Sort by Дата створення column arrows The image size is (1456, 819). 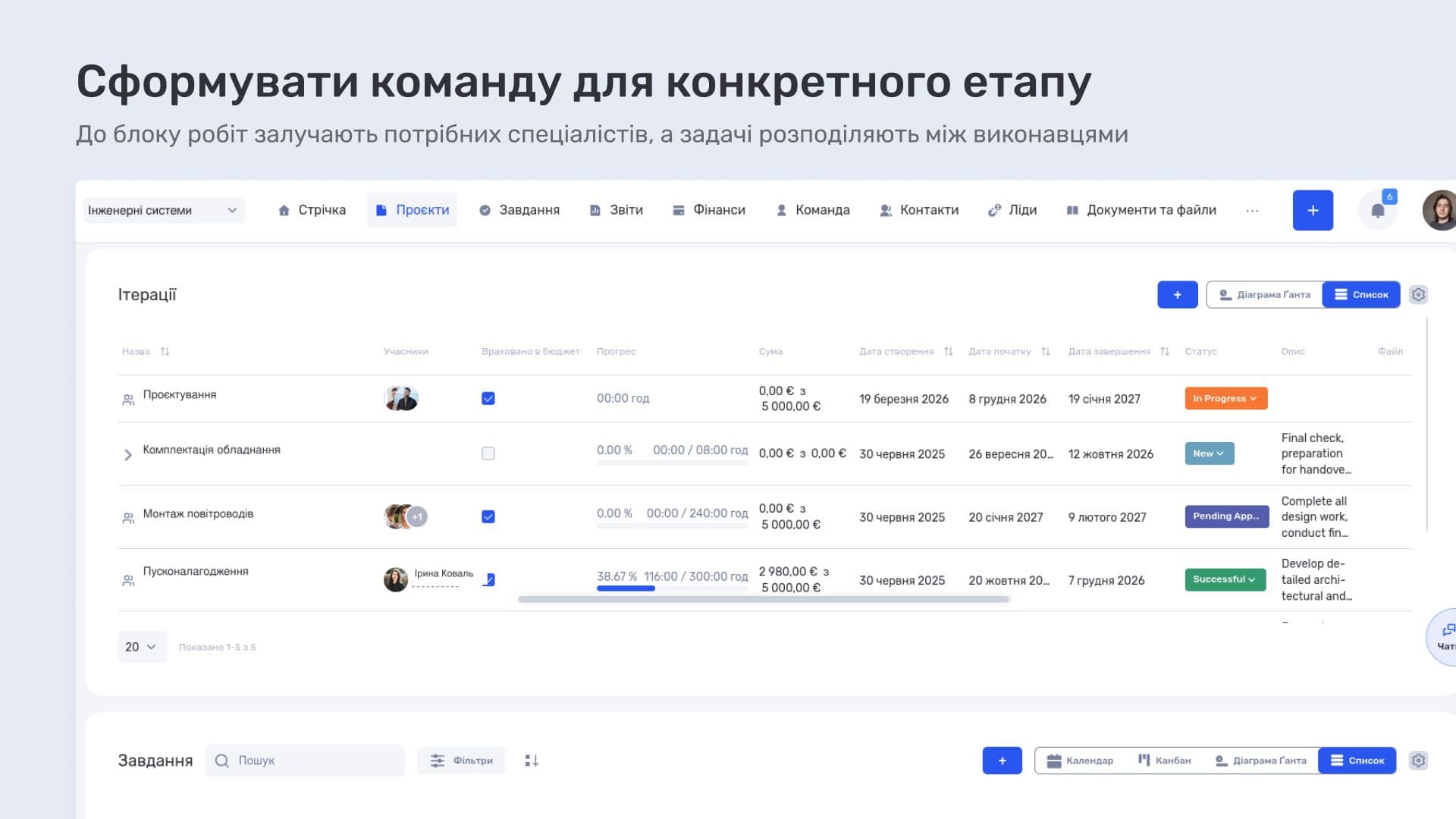point(948,352)
